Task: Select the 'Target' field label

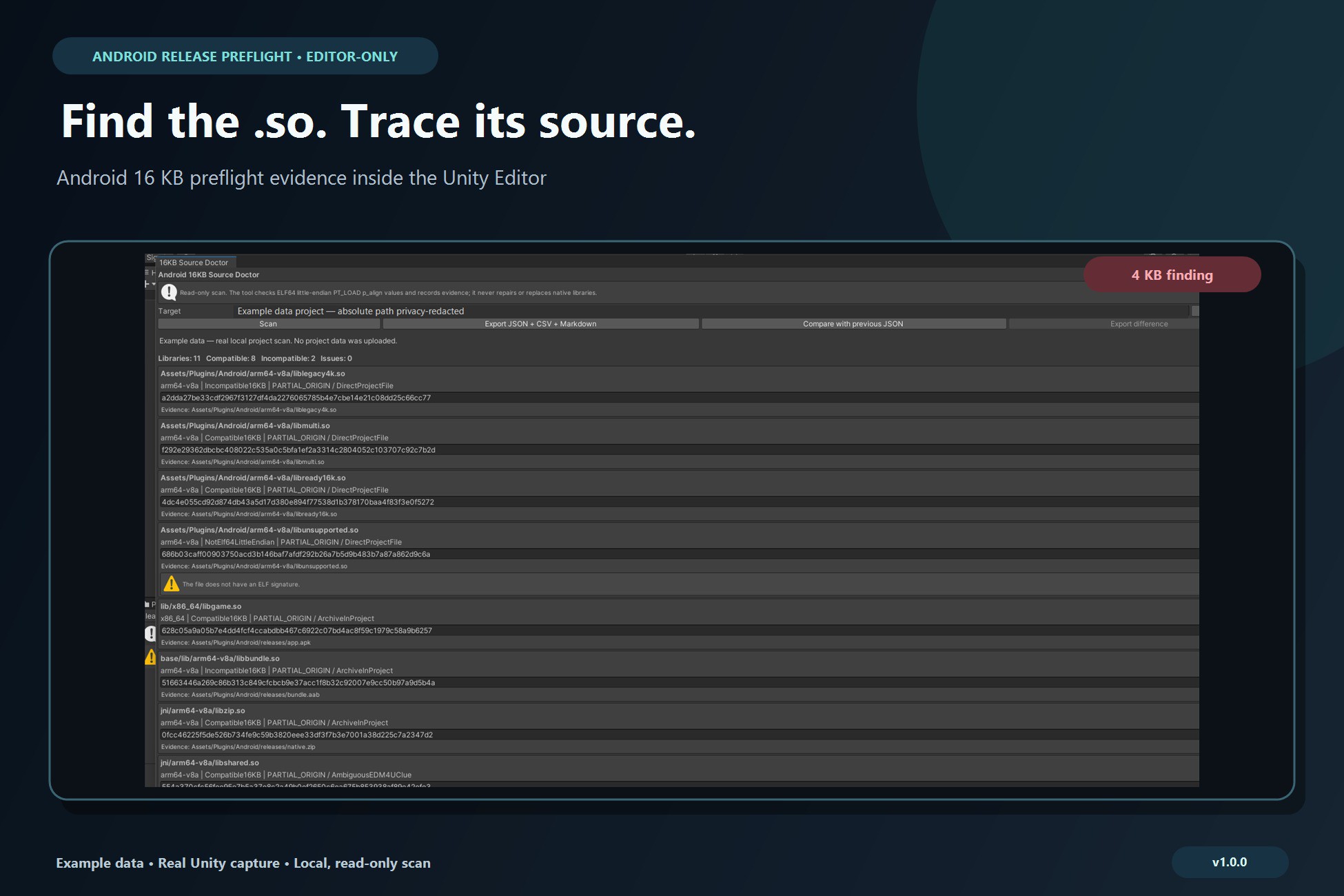Action: [170, 312]
